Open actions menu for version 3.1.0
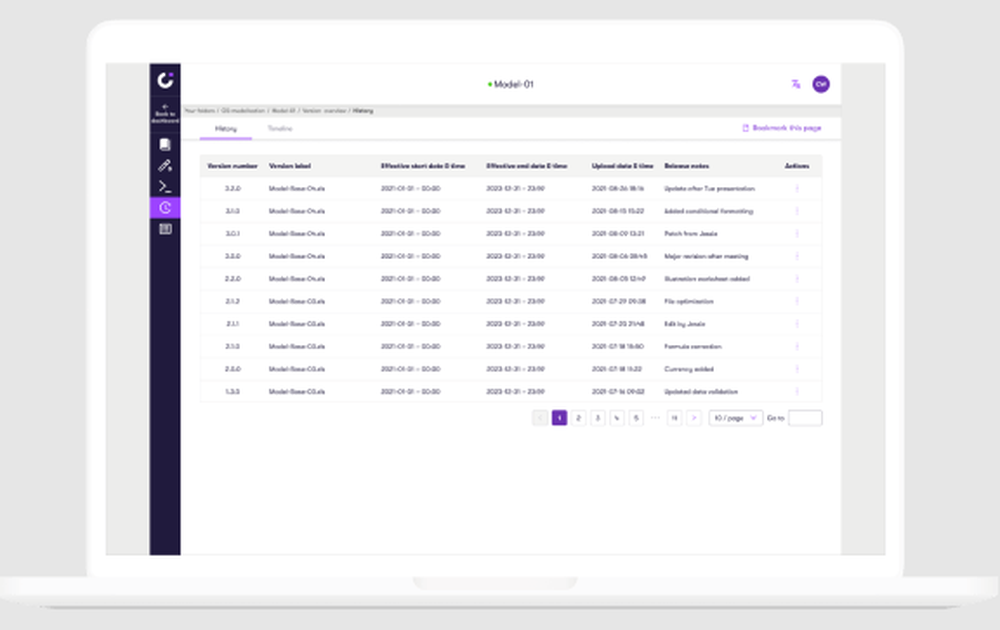The width and height of the screenshot is (1000, 630). coord(797,211)
